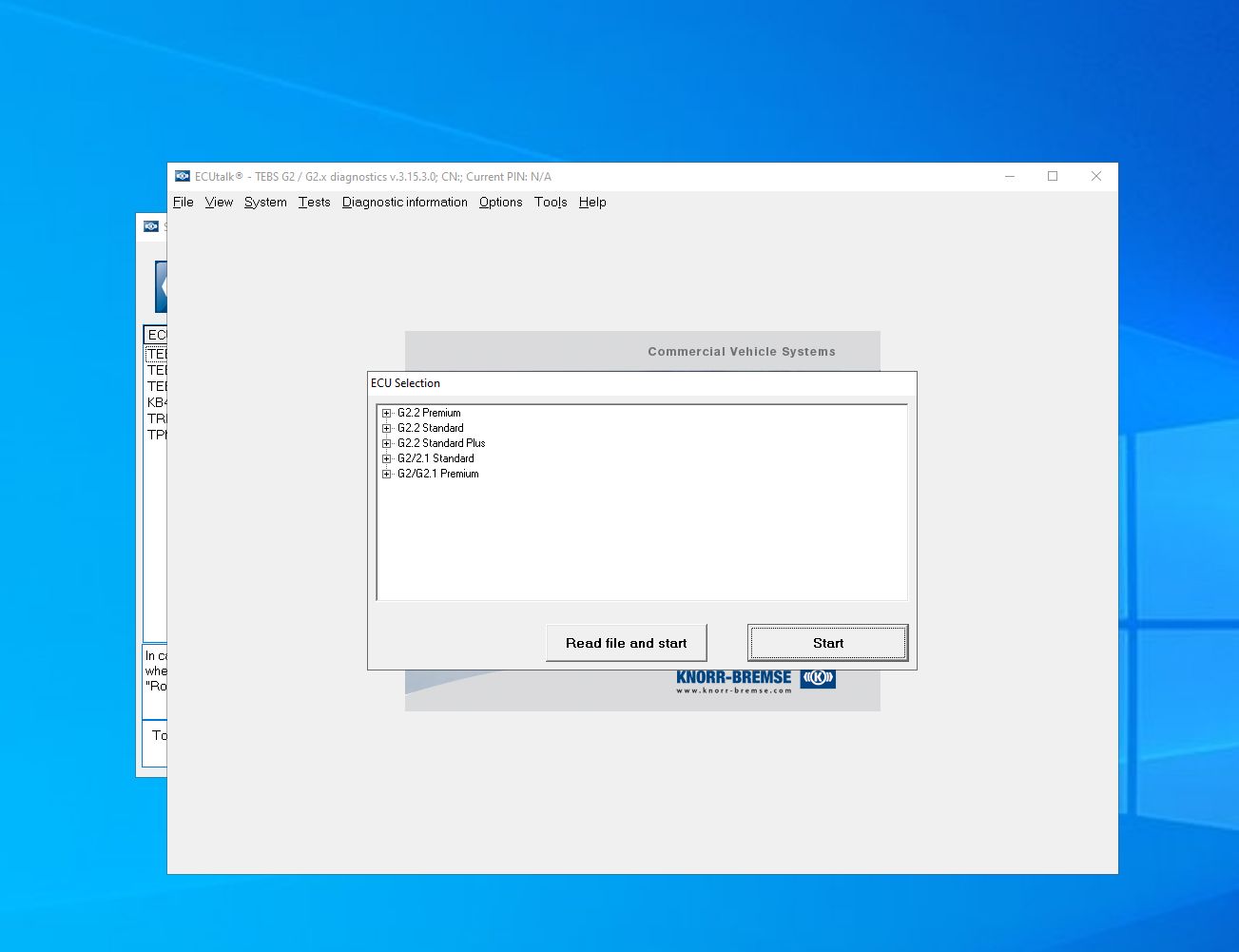
Task: Open the Help menu
Action: pyautogui.click(x=591, y=202)
